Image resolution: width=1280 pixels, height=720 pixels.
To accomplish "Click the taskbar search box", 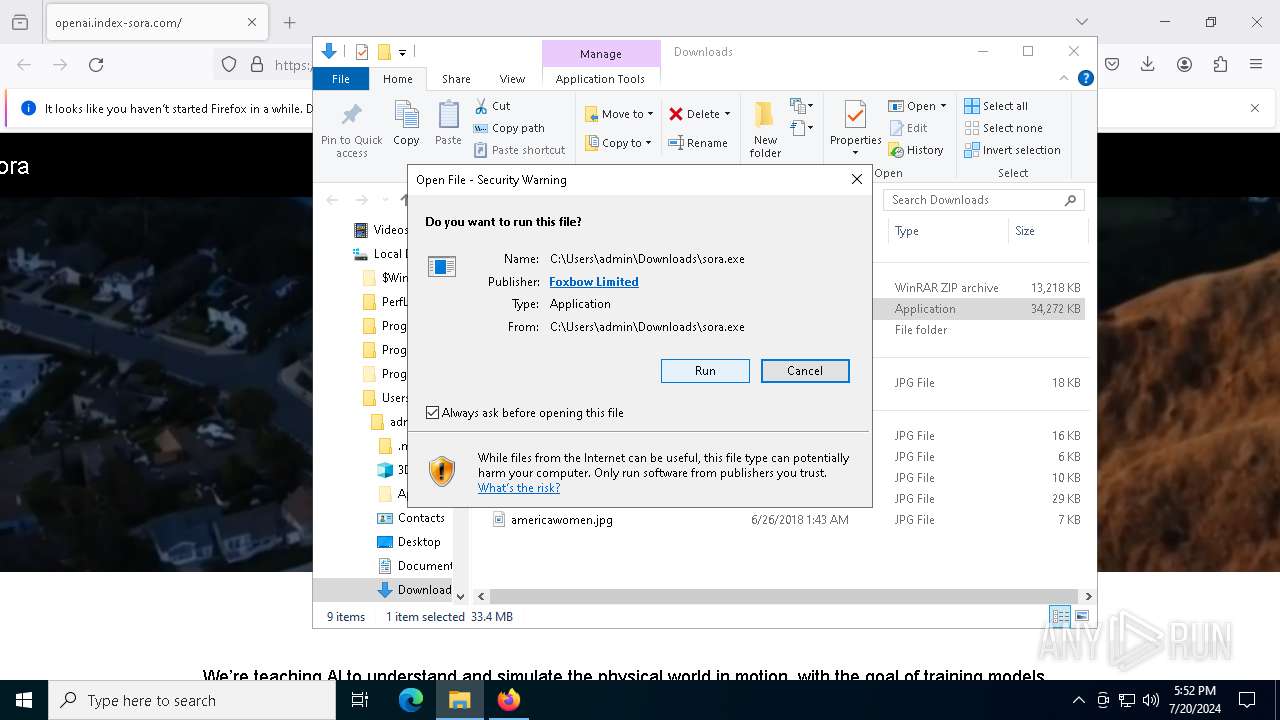I will click(x=192, y=700).
